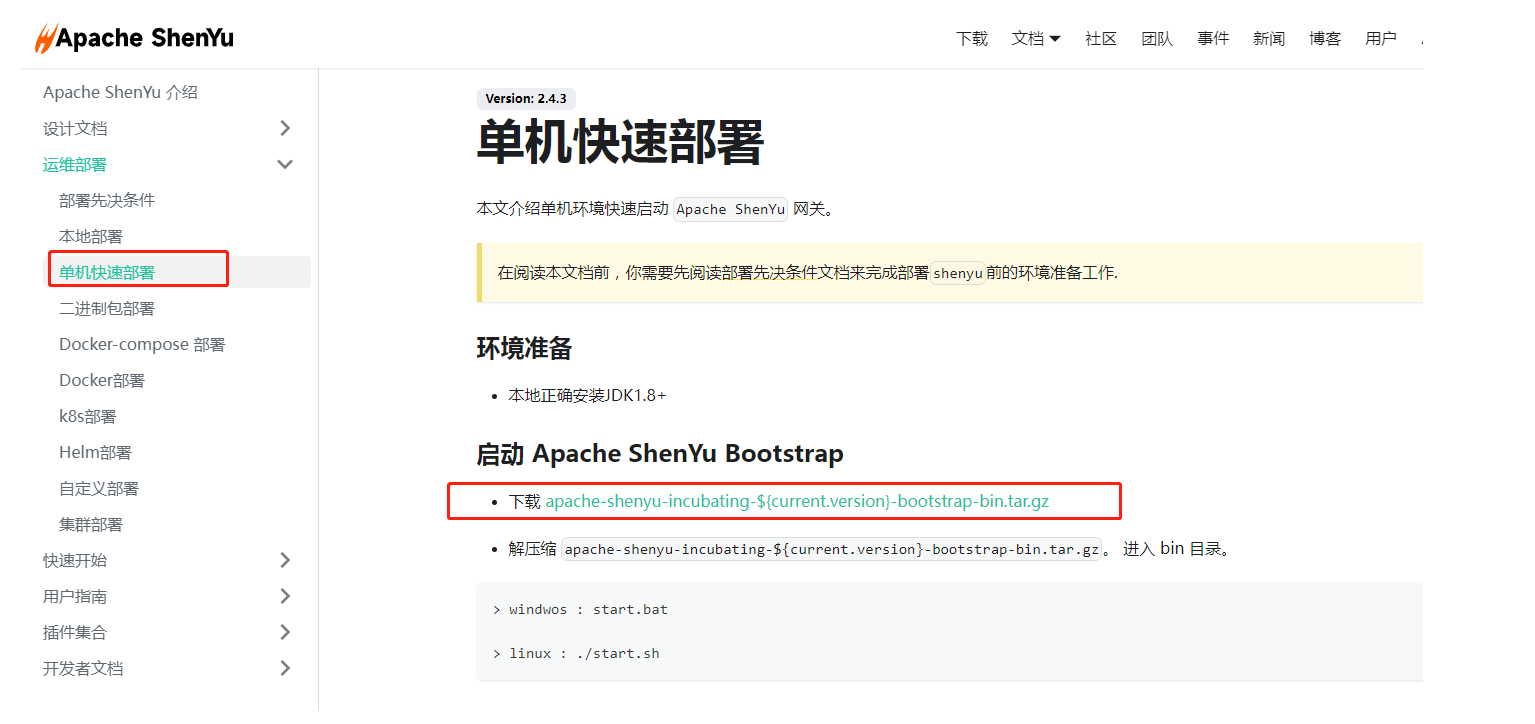Expand the 用户指南 chevron
This screenshot has height=724, width=1535.
285,596
